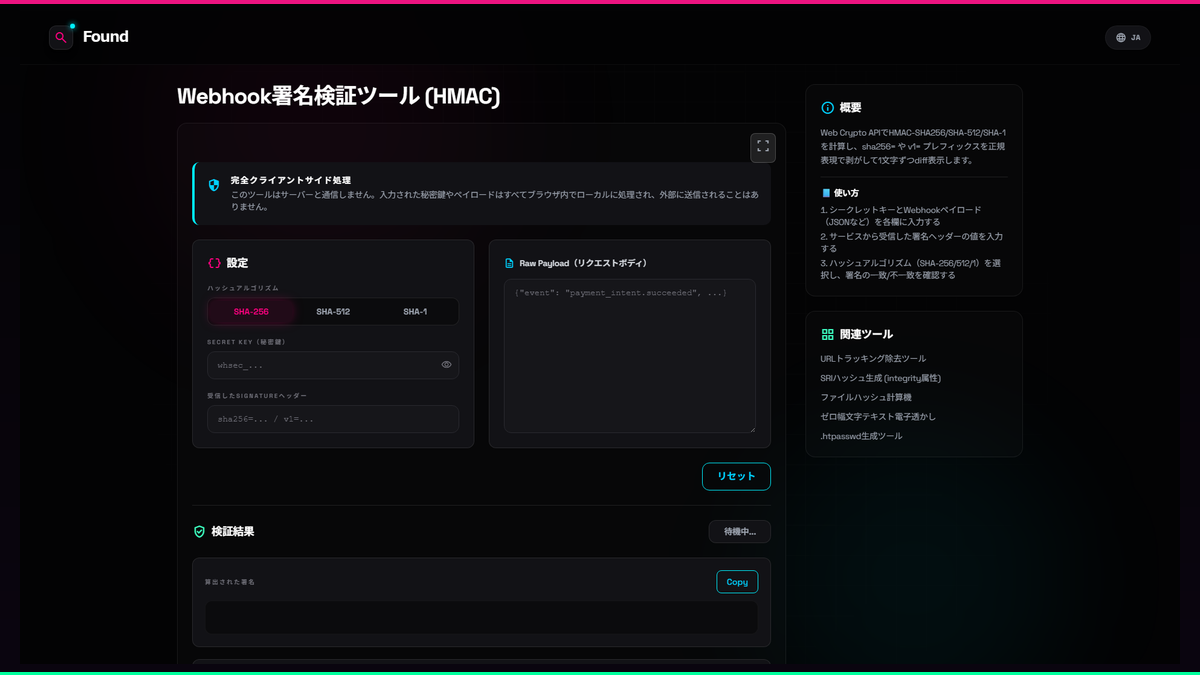This screenshot has width=1200, height=675.
Task: Click the 関連ツール heading text
Action: click(866, 335)
